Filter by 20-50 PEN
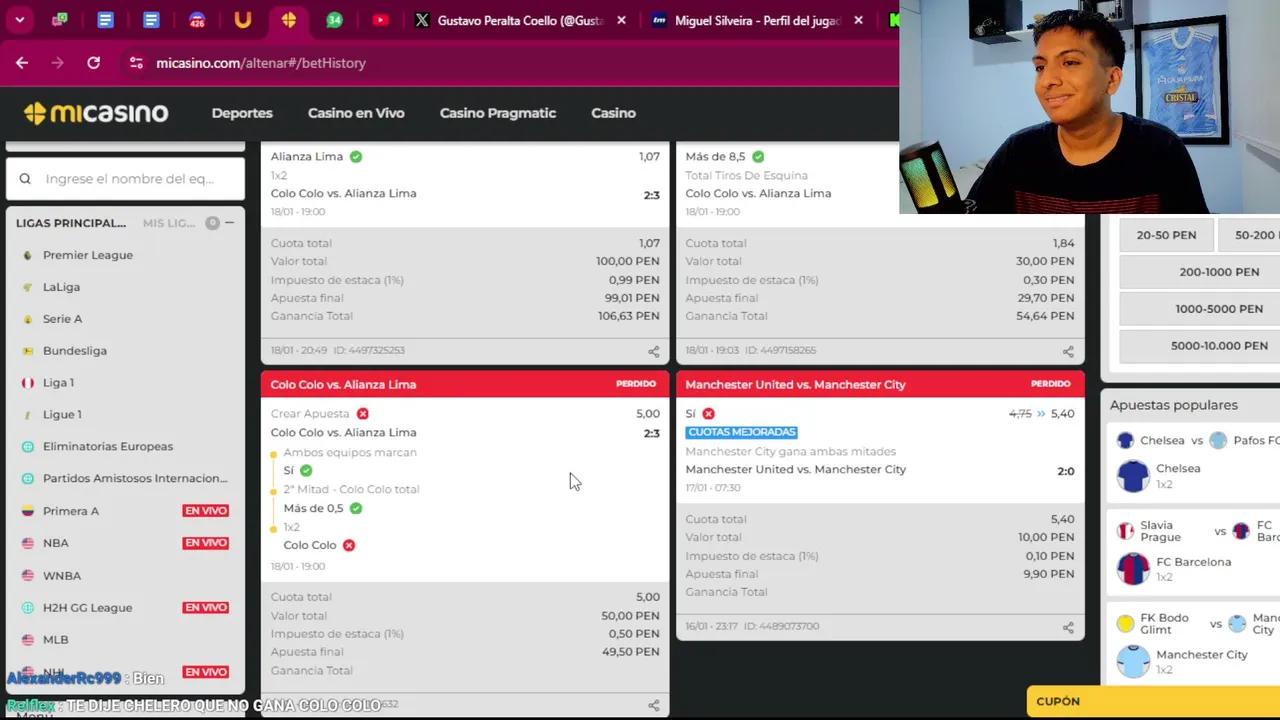Image resolution: width=1280 pixels, height=720 pixels. (1166, 235)
